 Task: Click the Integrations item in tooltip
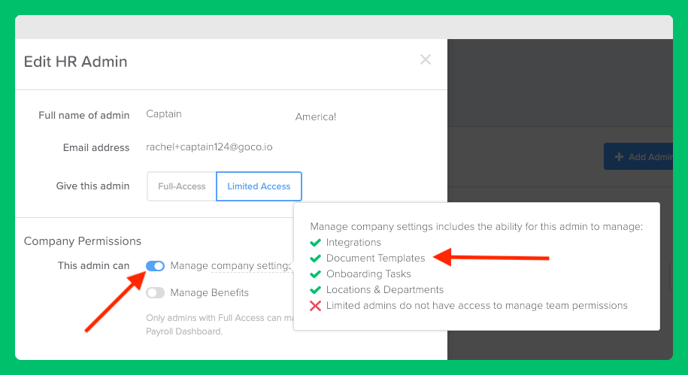[354, 243]
